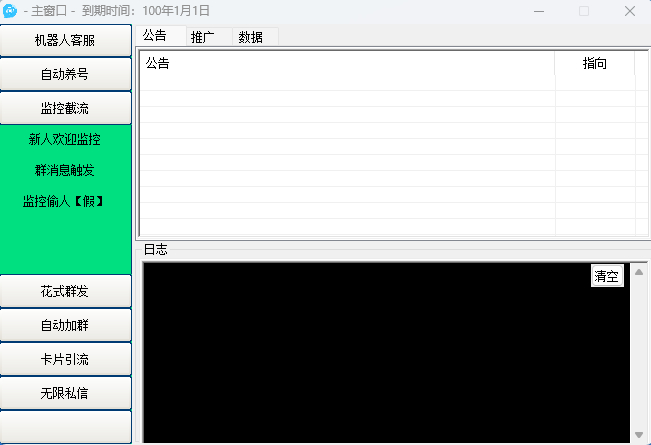Collapse the 监控截流 section
The image size is (651, 445).
pos(66,107)
